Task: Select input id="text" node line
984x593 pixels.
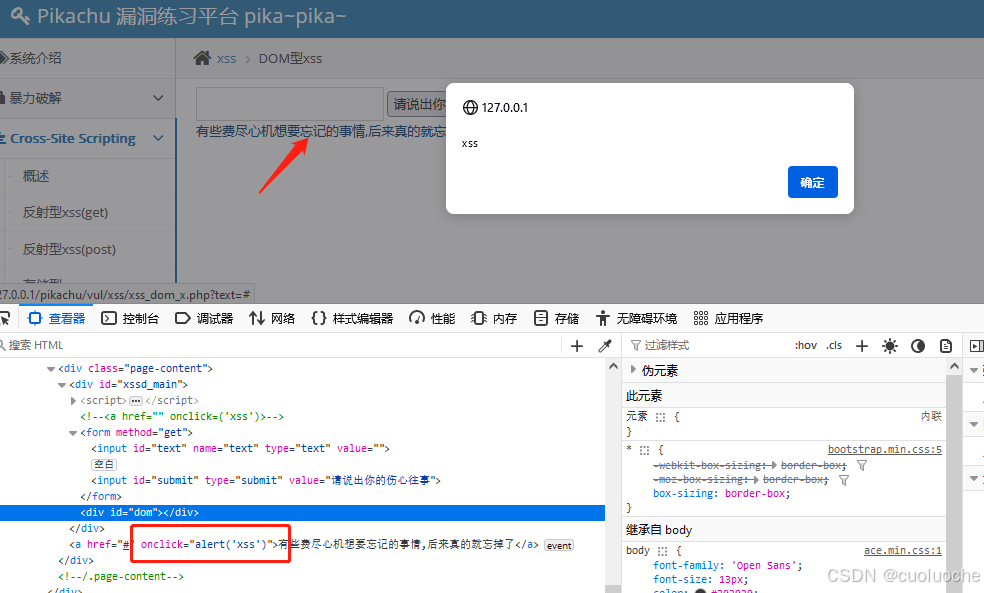Action: coord(240,448)
